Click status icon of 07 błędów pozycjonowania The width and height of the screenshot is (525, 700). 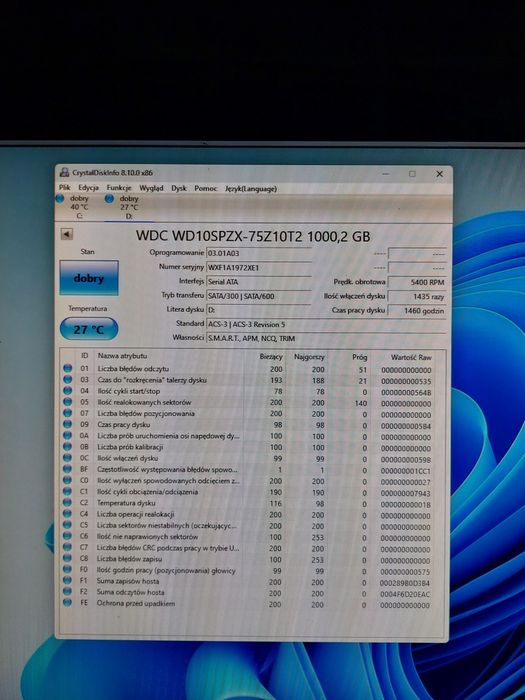[67, 413]
